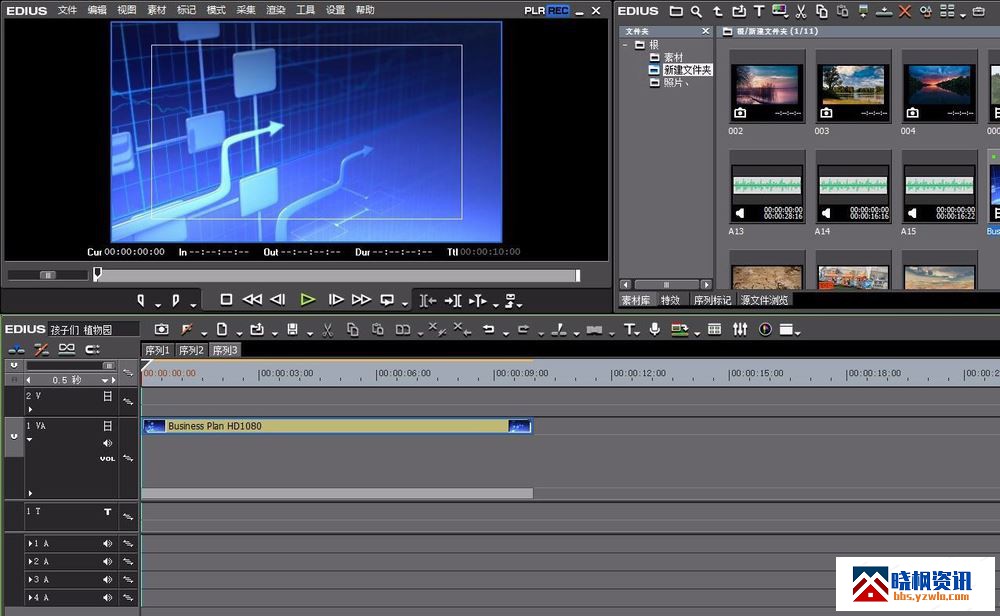Click the Add Clip icon in the bin toolbar
The height and width of the screenshot is (616, 1000).
(739, 11)
